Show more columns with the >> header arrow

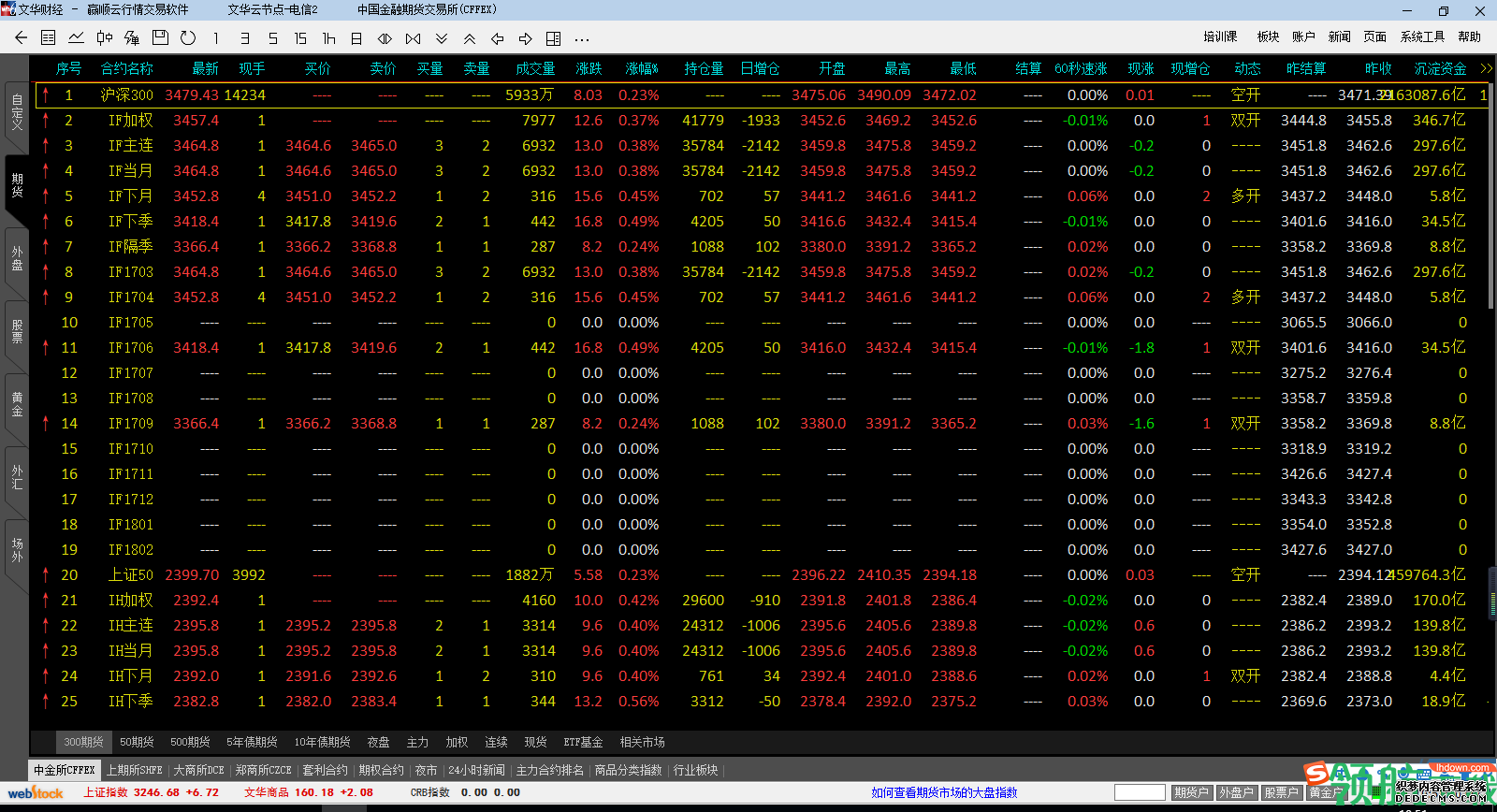click(1486, 68)
